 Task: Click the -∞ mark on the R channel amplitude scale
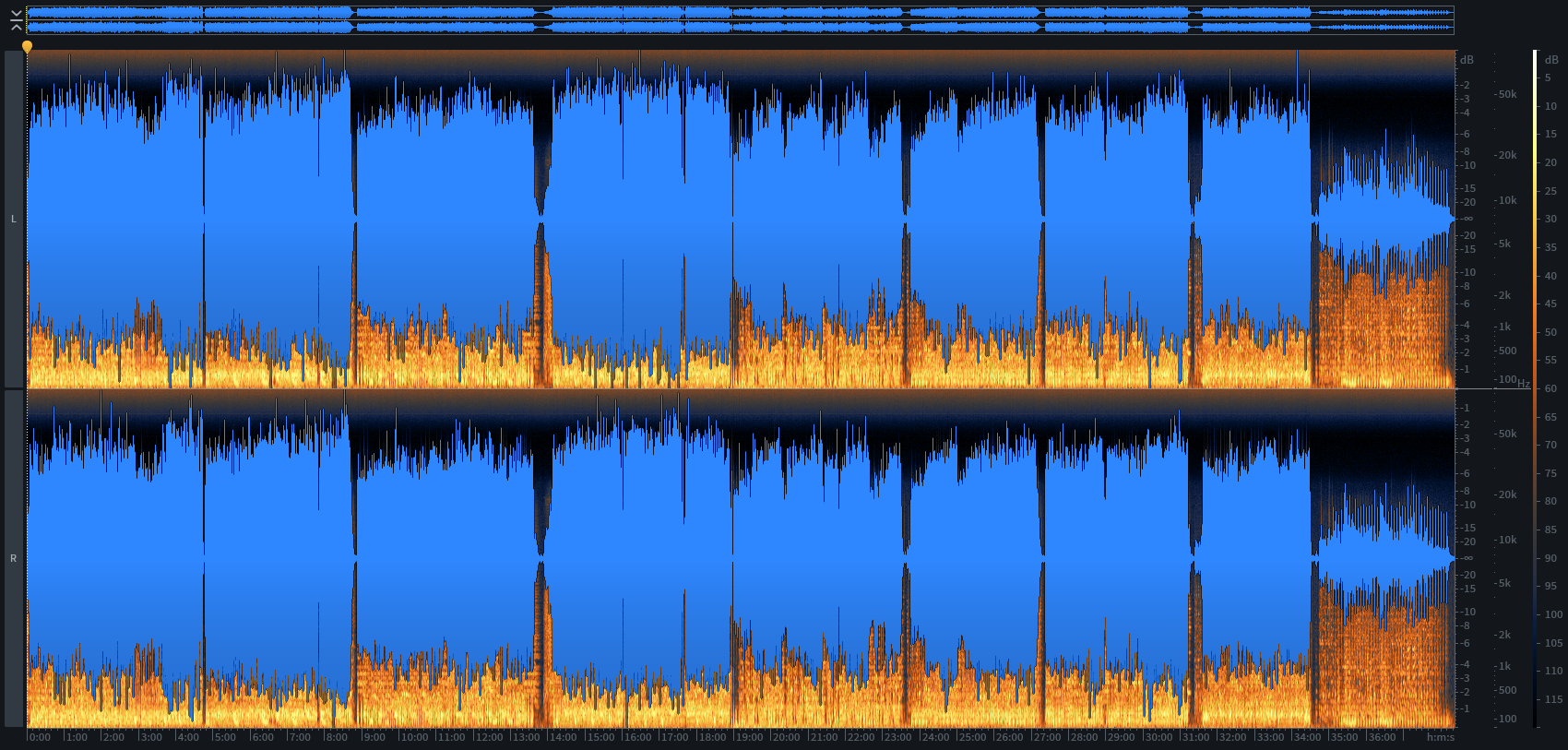pyautogui.click(x=1467, y=558)
